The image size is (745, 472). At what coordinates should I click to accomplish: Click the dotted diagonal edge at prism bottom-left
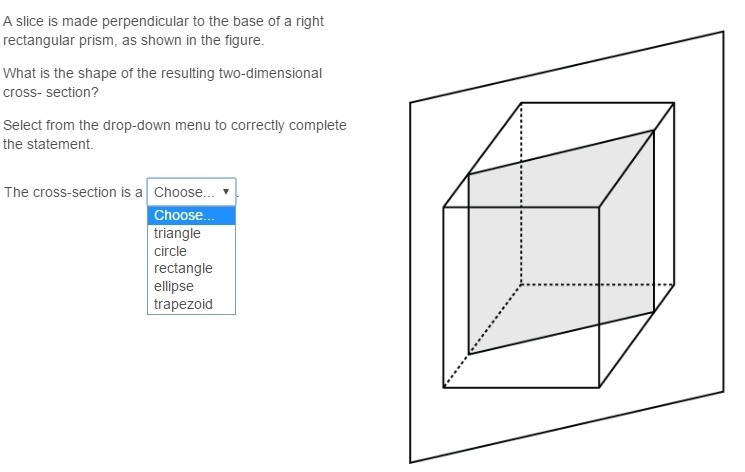pyautogui.click(x=482, y=336)
